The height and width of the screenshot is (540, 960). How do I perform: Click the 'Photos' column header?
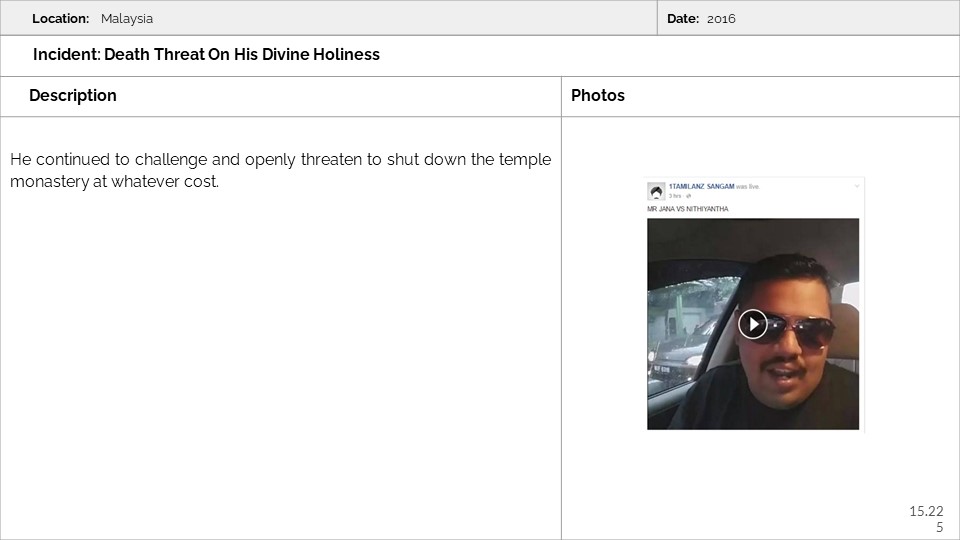point(598,96)
